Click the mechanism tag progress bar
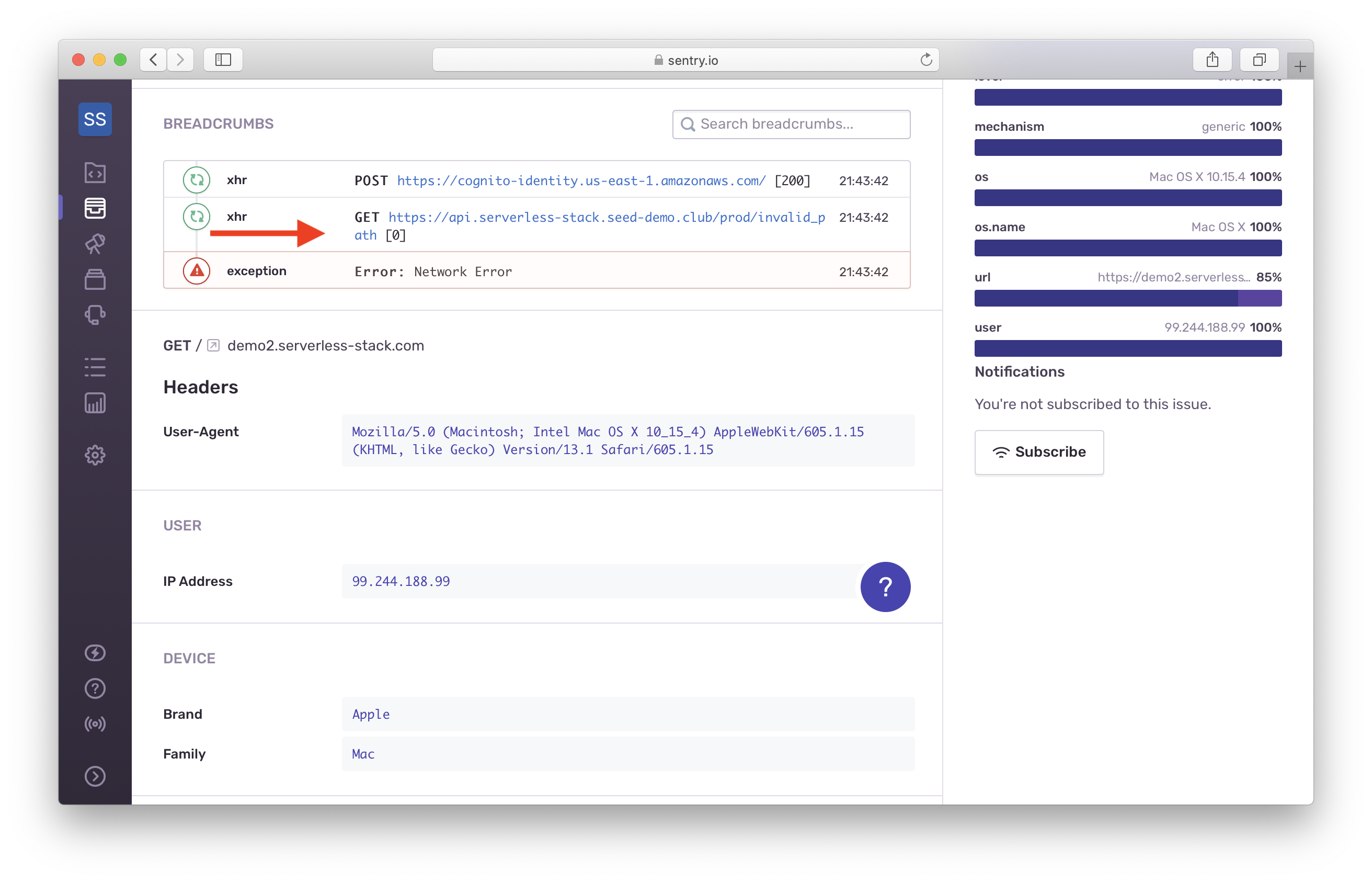Image resolution: width=1372 pixels, height=882 pixels. (x=1128, y=148)
